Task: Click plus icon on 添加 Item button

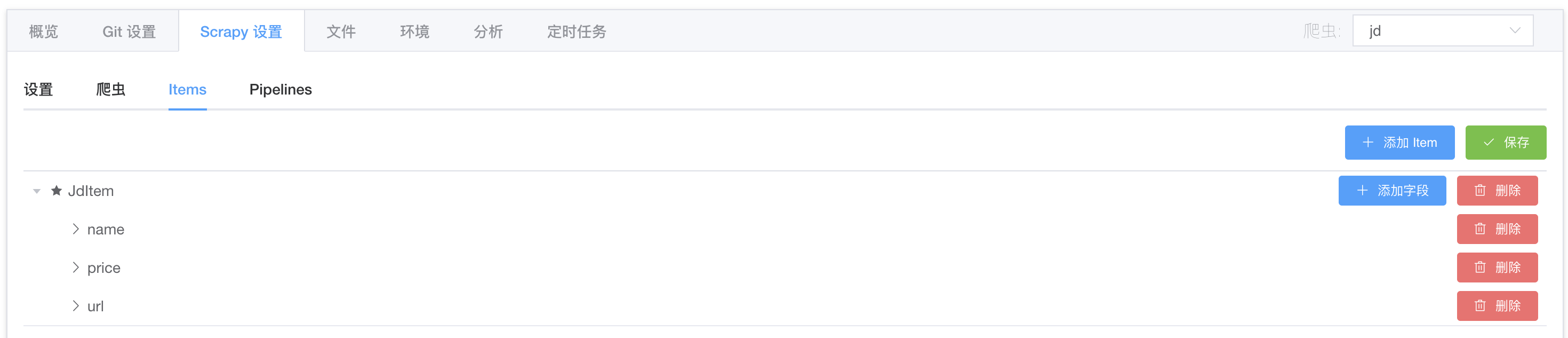Action: click(x=1368, y=143)
